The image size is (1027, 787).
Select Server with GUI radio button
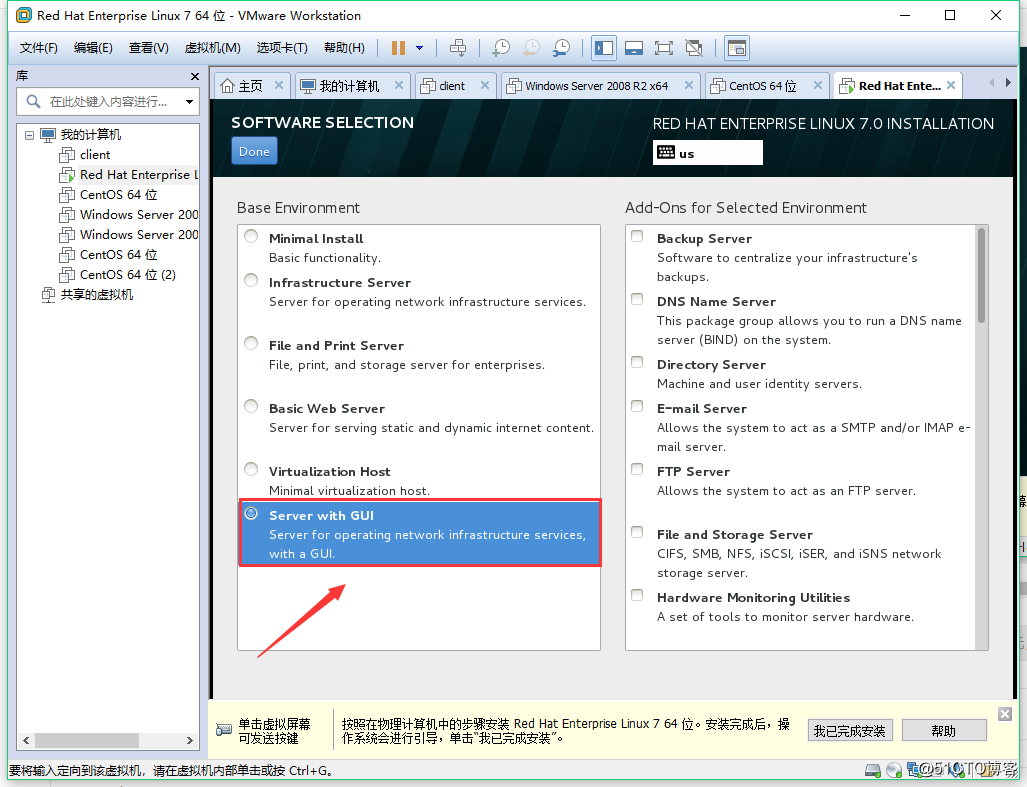(251, 513)
